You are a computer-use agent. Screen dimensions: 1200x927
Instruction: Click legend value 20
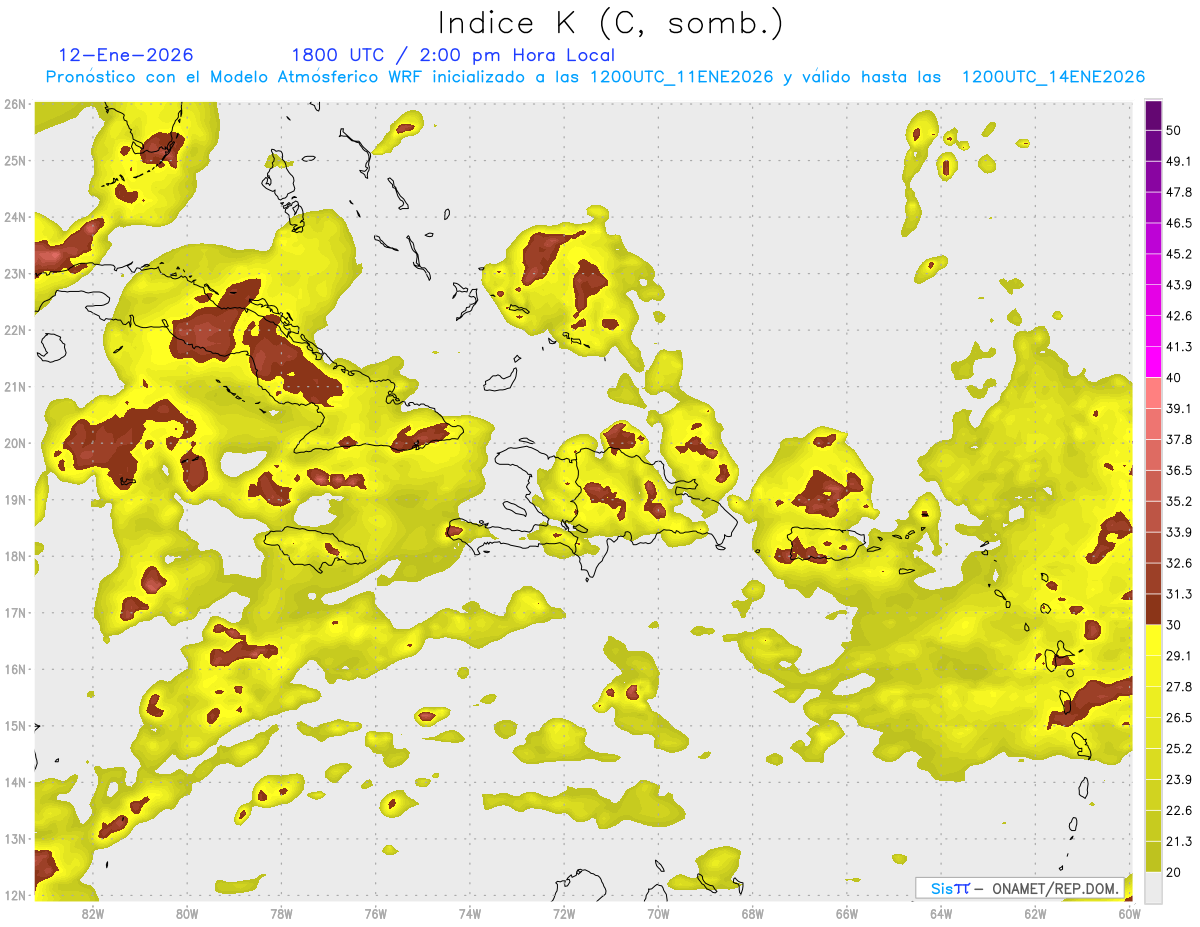(1175, 873)
